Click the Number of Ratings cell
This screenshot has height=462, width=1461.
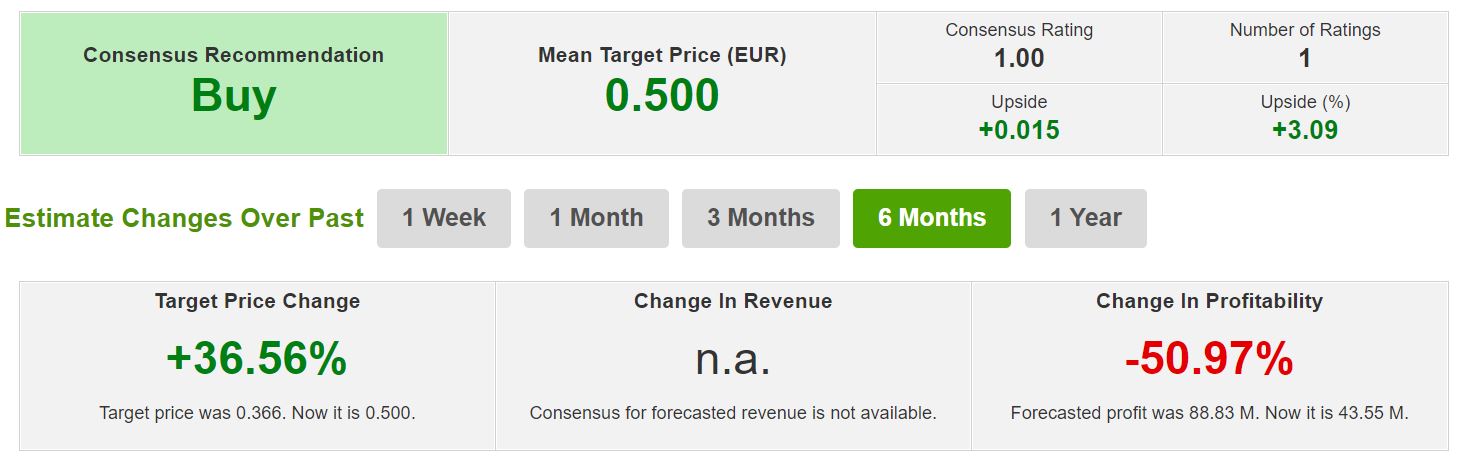(1304, 48)
